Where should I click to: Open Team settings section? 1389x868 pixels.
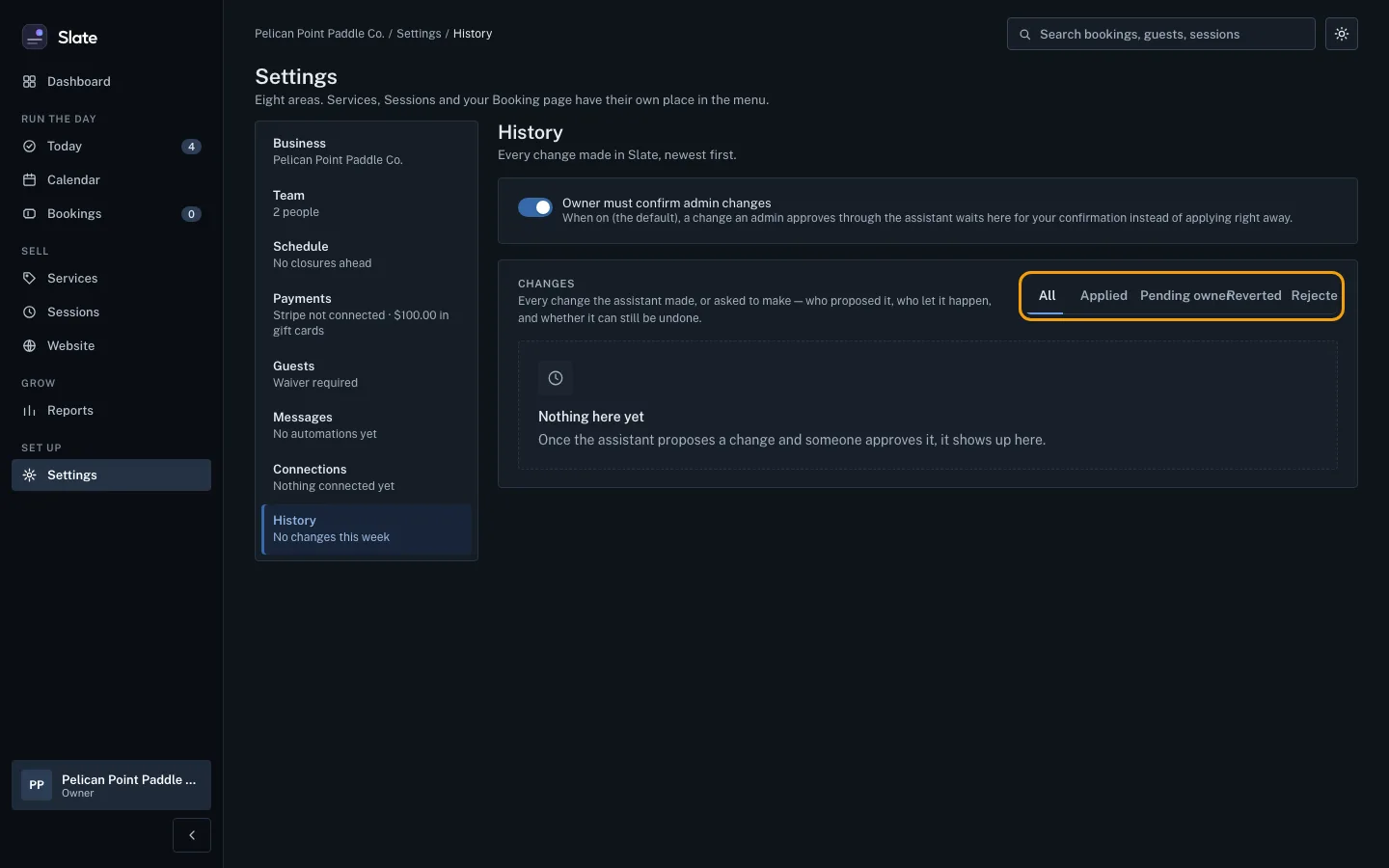[367, 203]
